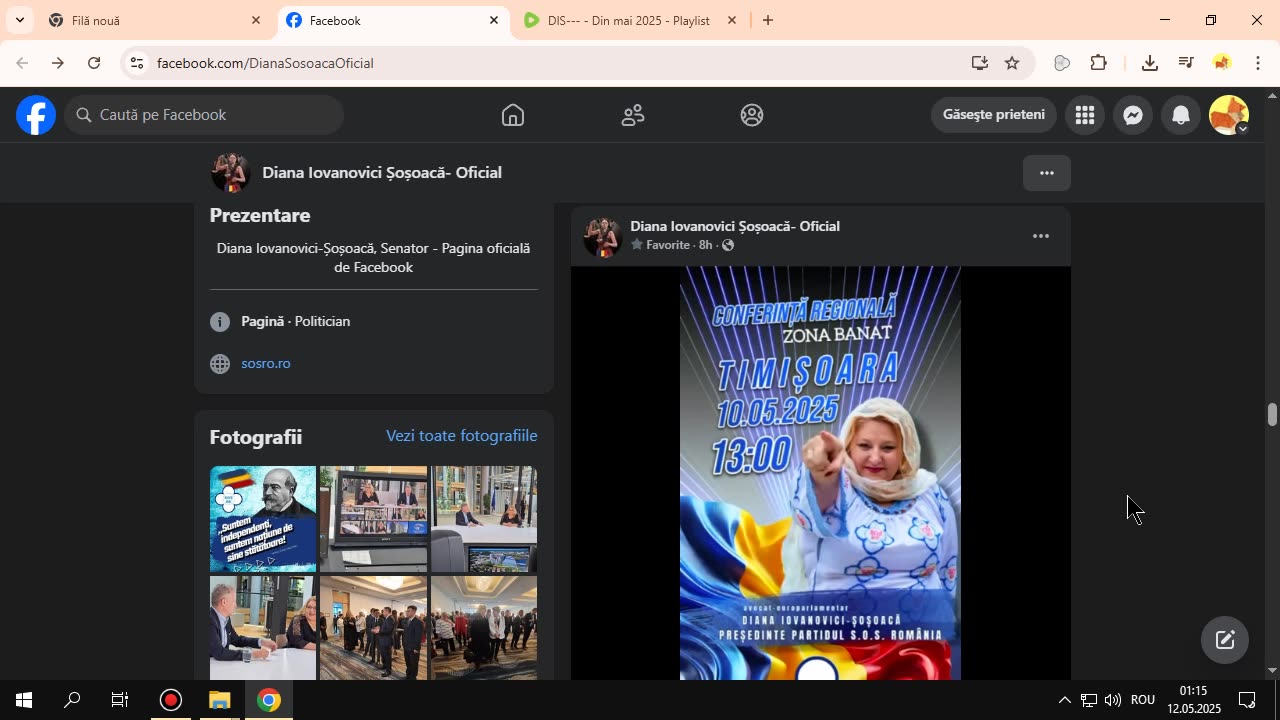Open the Groups icon in top navigation
Viewport: 1280px width, 720px height.
752,115
